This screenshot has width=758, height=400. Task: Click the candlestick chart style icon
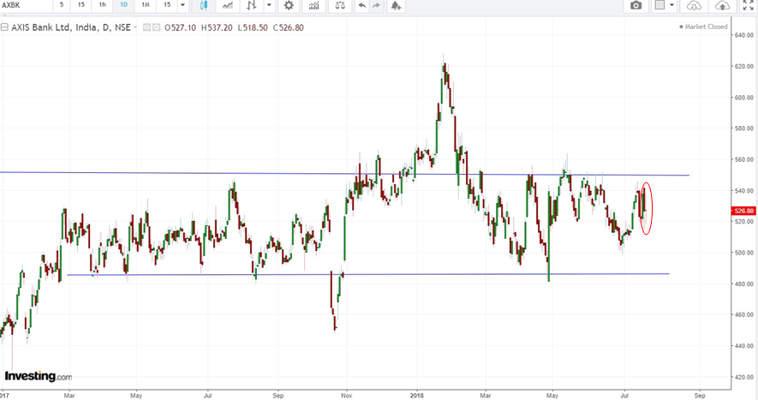204,5
